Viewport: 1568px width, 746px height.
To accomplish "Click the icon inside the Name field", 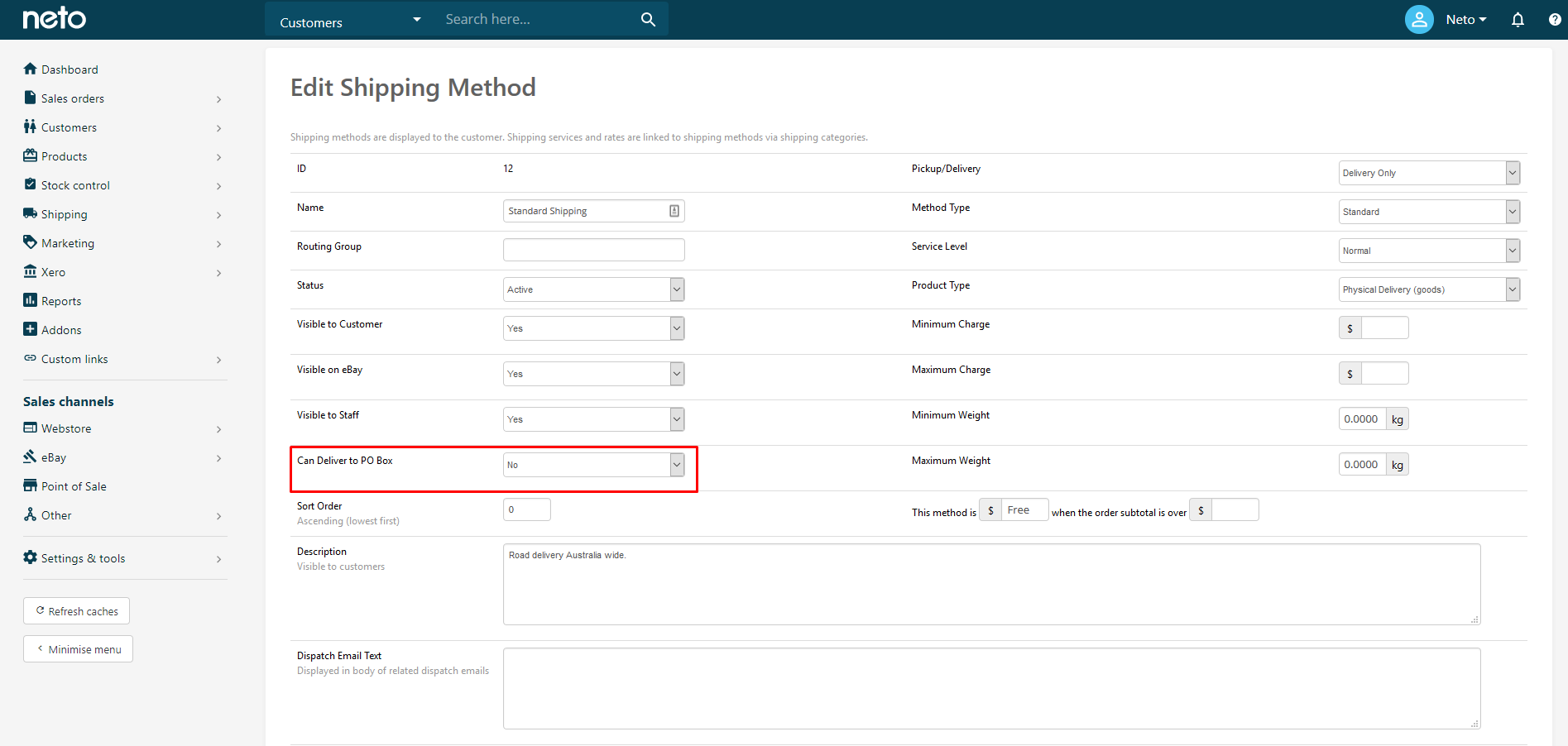I will point(674,211).
